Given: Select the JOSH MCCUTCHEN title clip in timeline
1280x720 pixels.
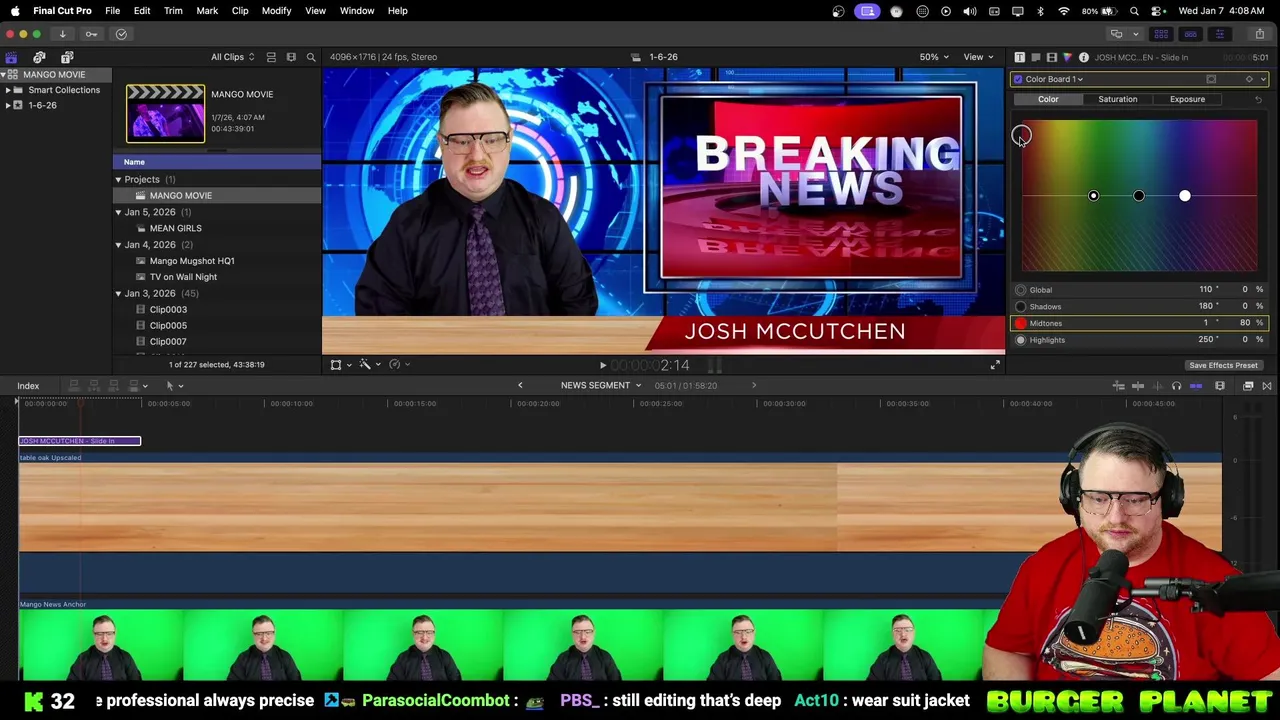Looking at the screenshot, I should [x=80, y=441].
